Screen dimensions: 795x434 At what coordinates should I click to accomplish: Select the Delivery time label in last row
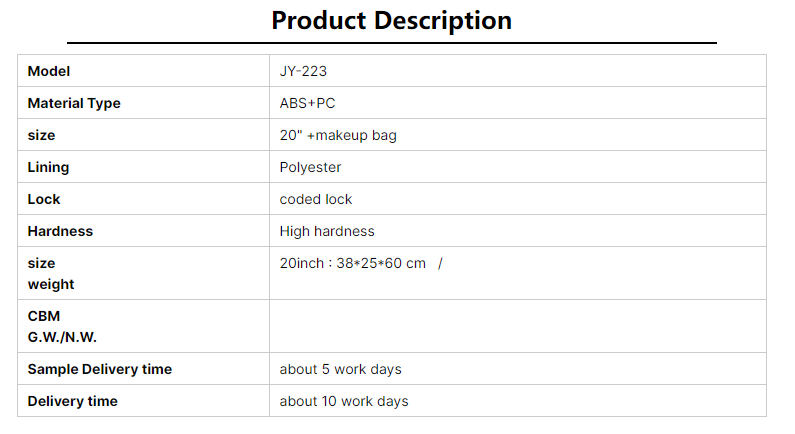coord(73,401)
